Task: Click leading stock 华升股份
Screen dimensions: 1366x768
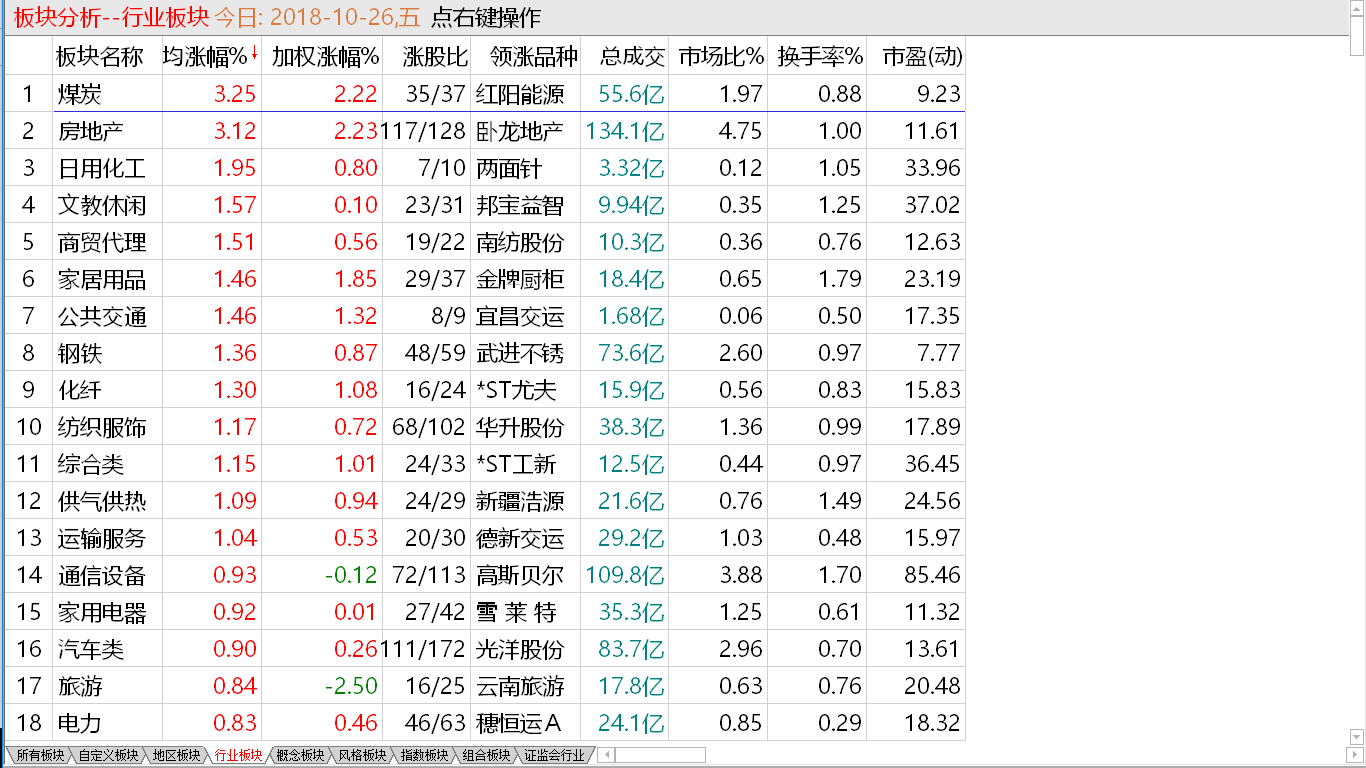Action: point(520,427)
